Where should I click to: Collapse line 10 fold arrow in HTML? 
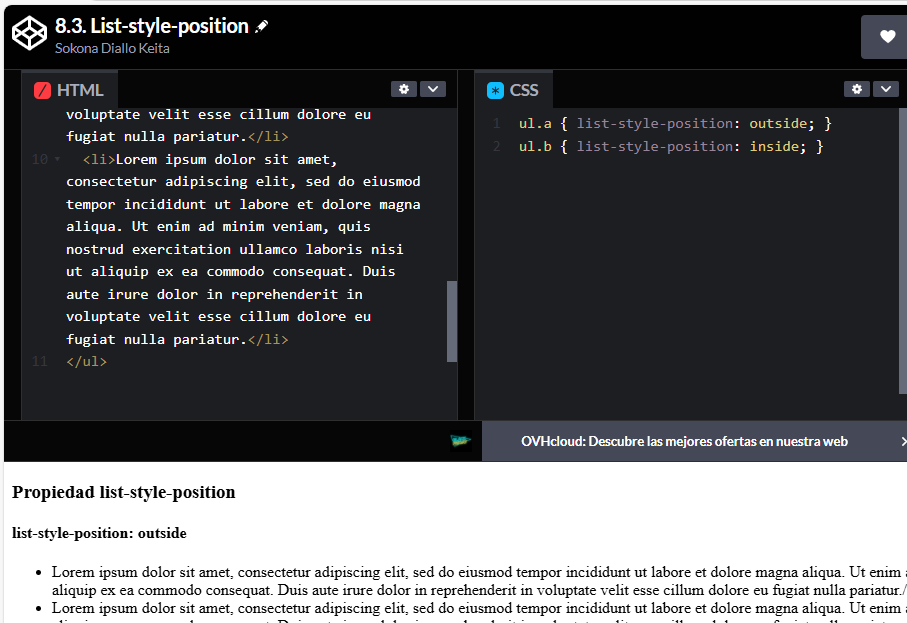pos(57,159)
